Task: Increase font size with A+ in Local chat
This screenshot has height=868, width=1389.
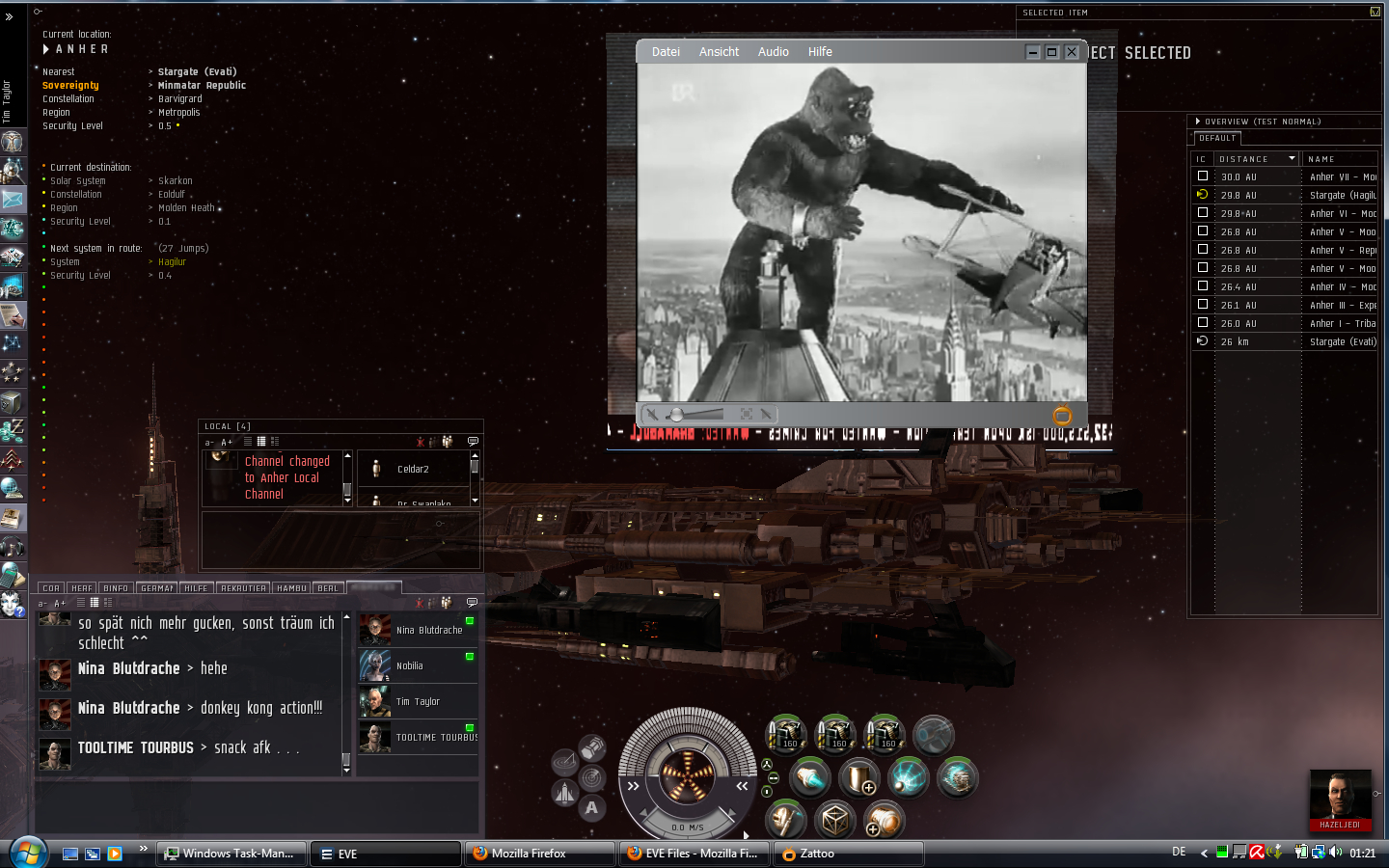Action: tap(227, 443)
